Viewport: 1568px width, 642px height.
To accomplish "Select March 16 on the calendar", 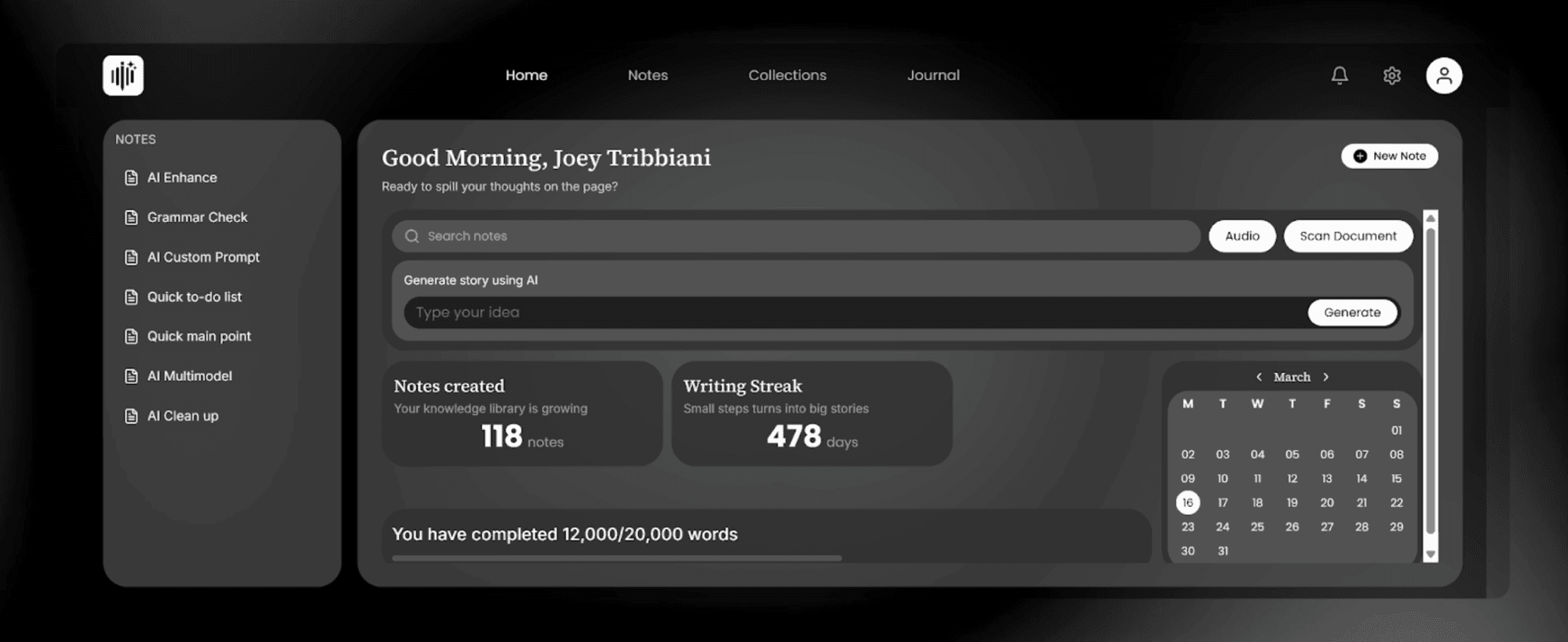I will click(1188, 503).
